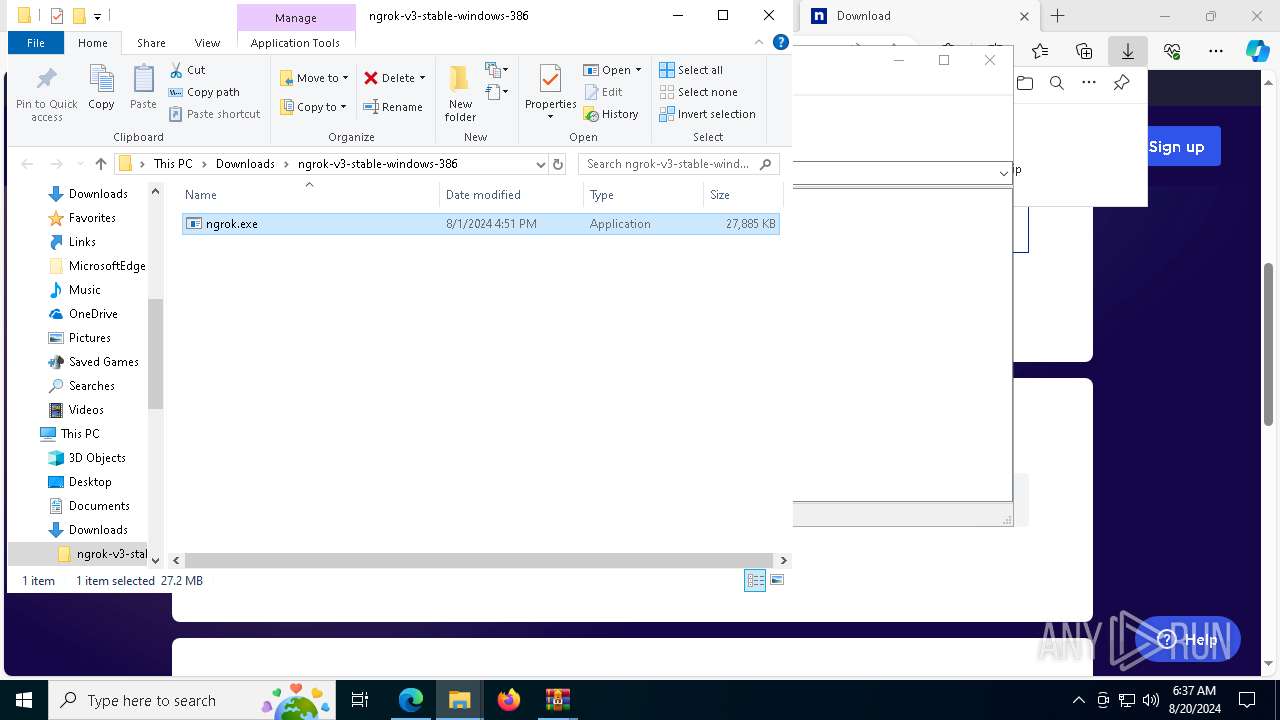The height and width of the screenshot is (720, 1280).
Task: Sort by the Size column
Action: pyautogui.click(x=743, y=195)
